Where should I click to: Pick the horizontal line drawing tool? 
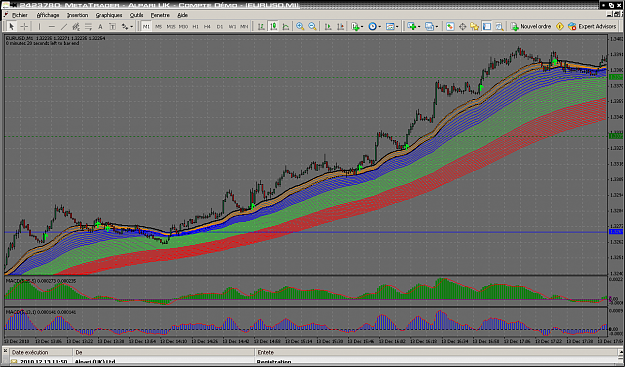tap(51, 27)
